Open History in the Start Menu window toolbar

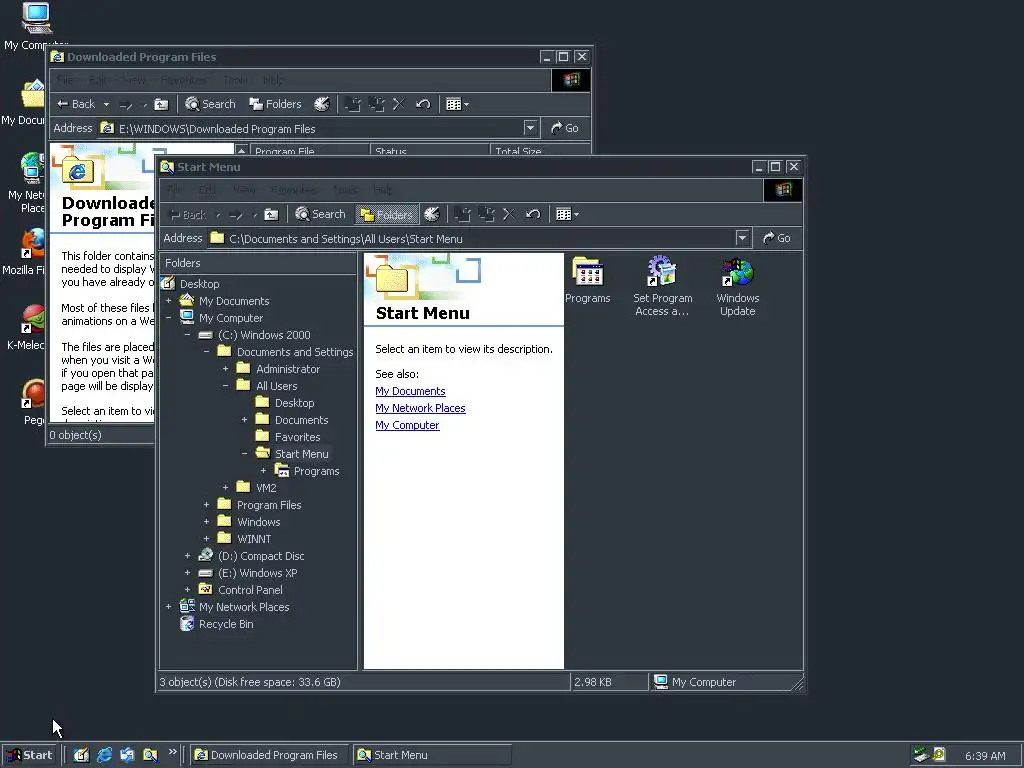pos(432,214)
